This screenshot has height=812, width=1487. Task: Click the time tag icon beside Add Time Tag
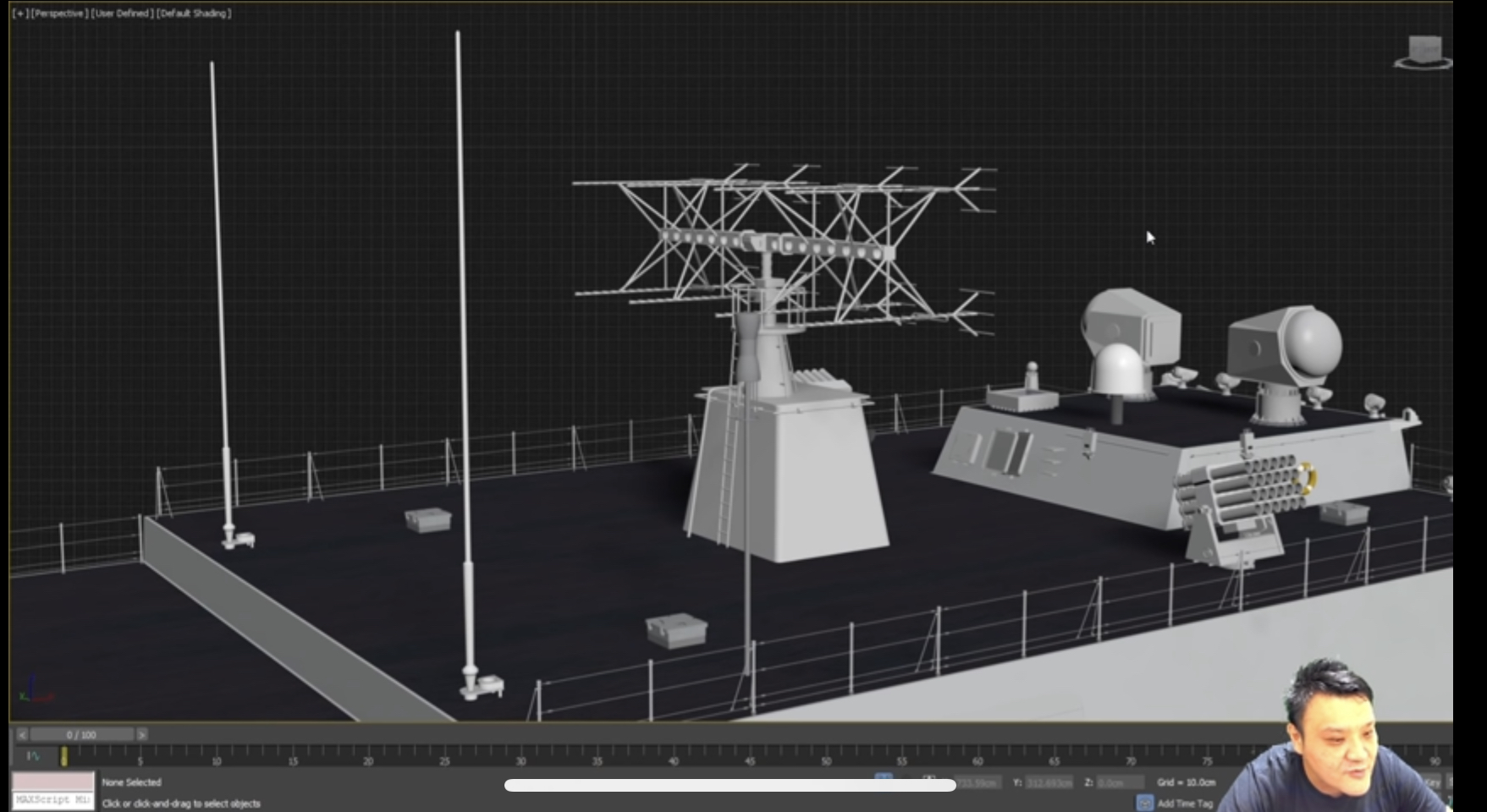pyautogui.click(x=1144, y=803)
